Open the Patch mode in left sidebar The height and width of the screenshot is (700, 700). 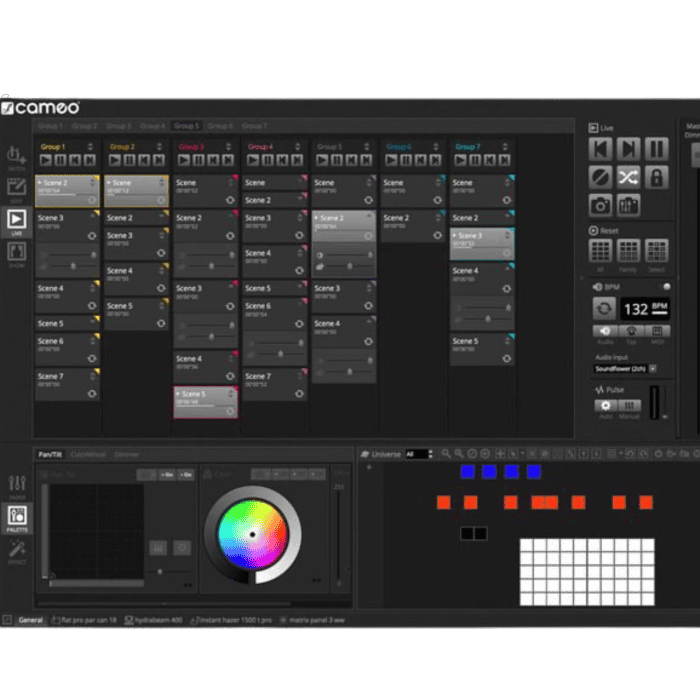click(16, 158)
